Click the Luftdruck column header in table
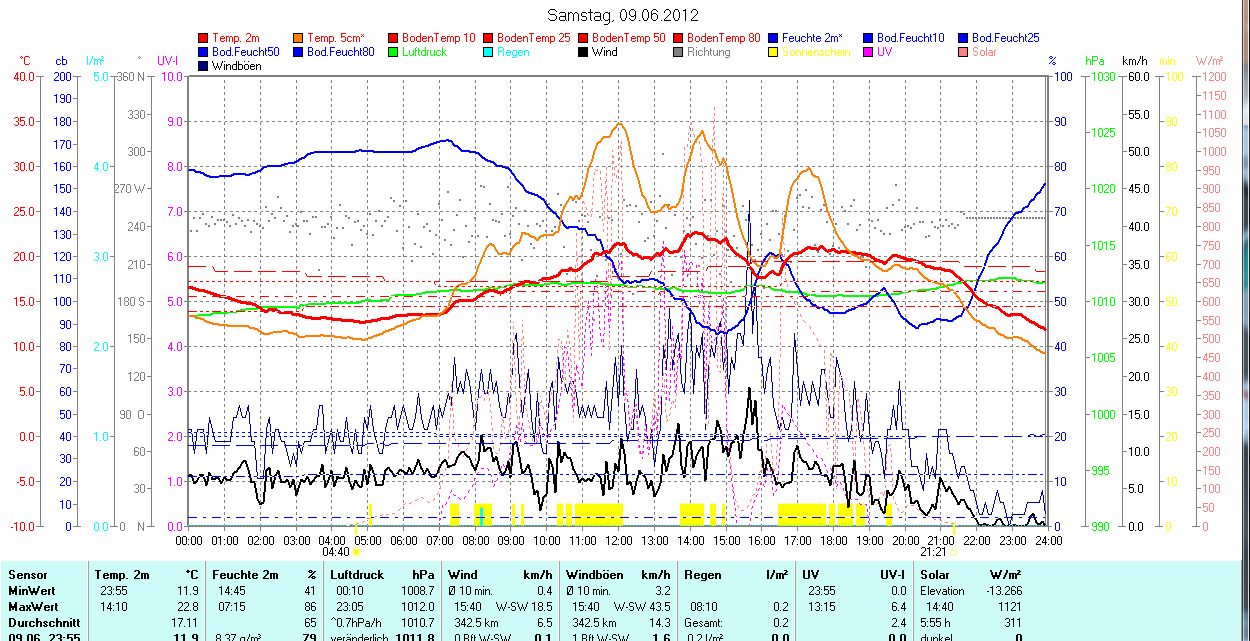 point(357,575)
